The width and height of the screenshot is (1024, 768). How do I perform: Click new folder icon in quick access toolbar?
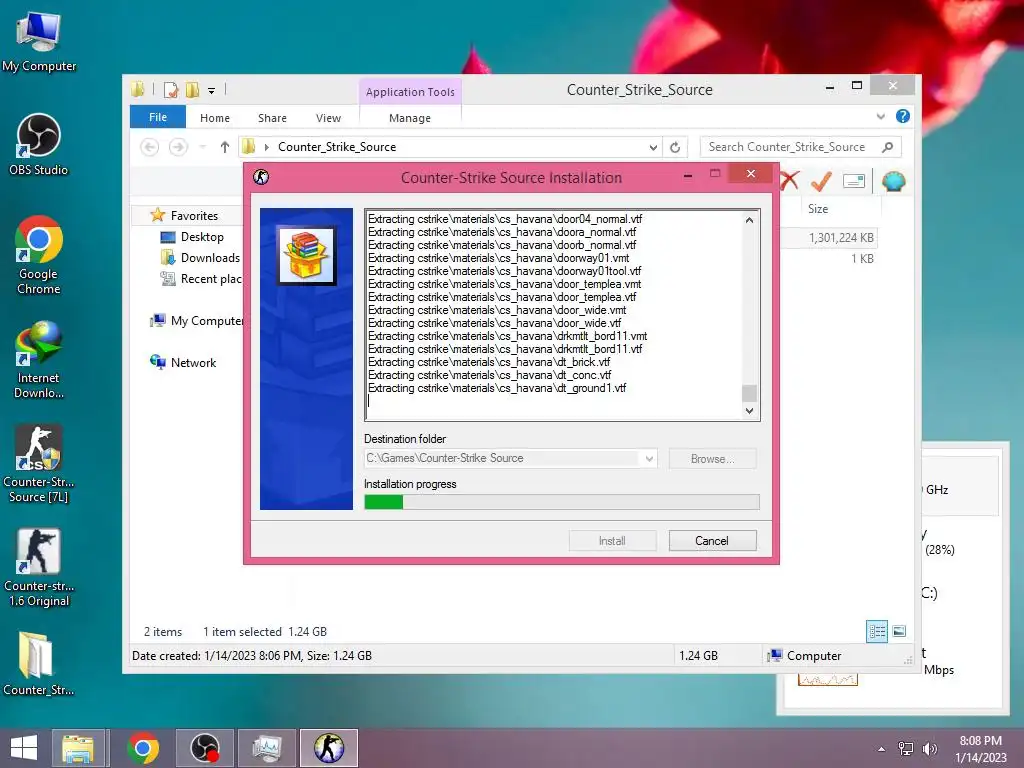point(192,89)
